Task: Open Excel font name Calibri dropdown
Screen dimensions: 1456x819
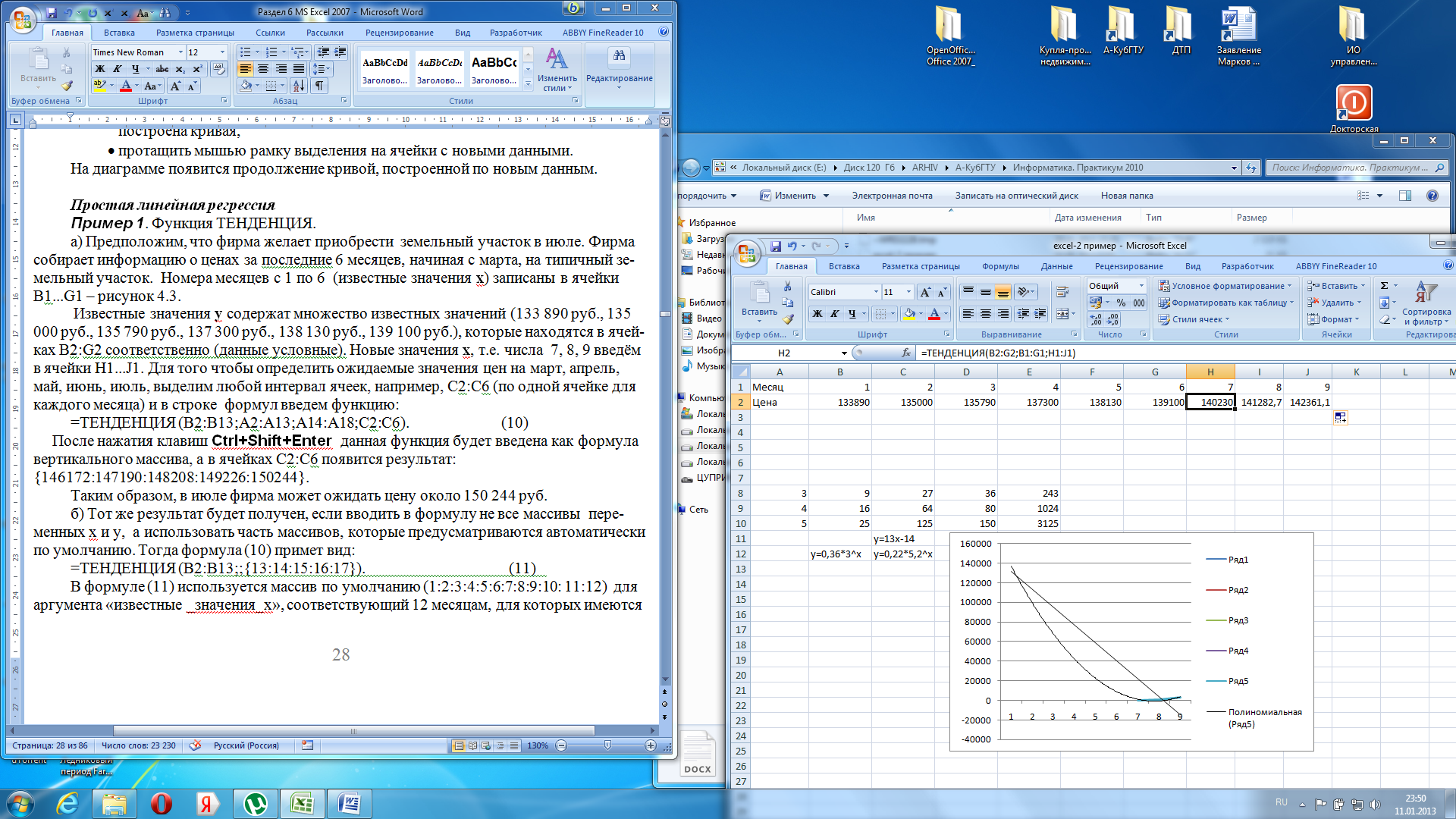Action: pos(876,292)
